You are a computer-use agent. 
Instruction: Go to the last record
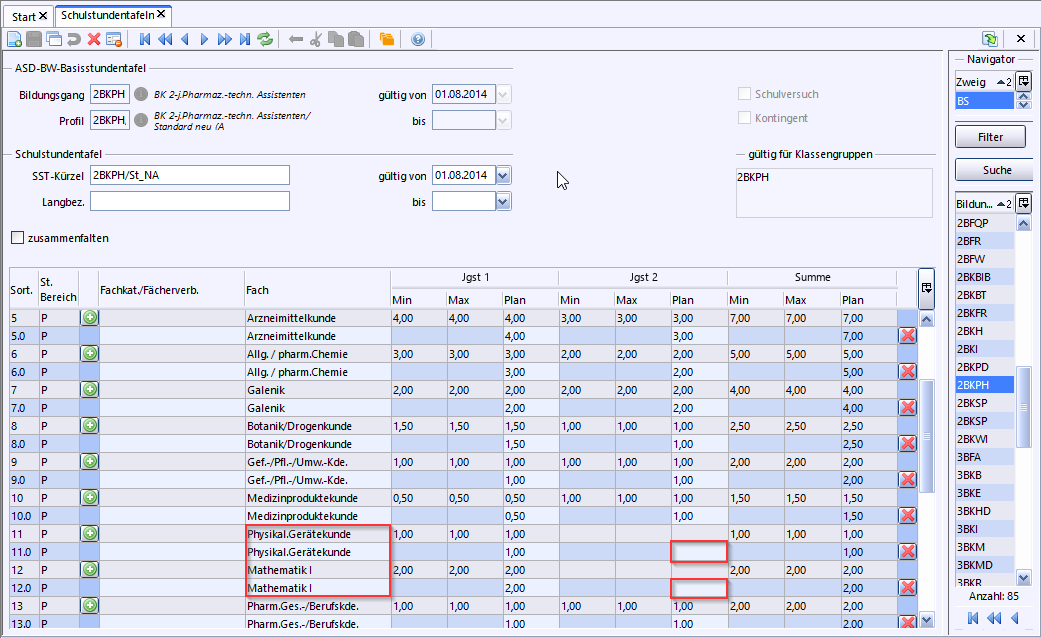point(245,39)
